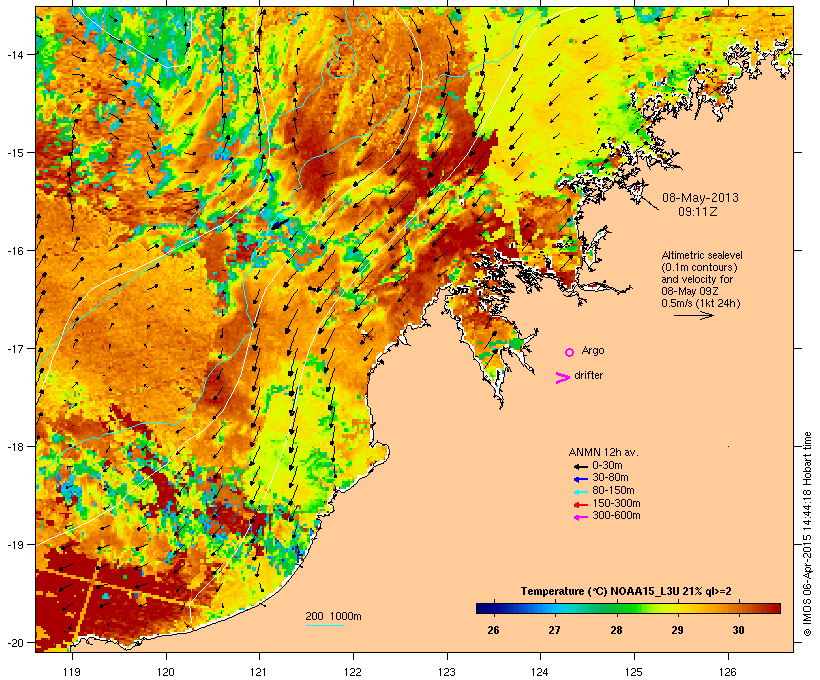Click the longitude axis label 121
Image resolution: width=820 pixels, height=680 pixels.
[x=259, y=672]
